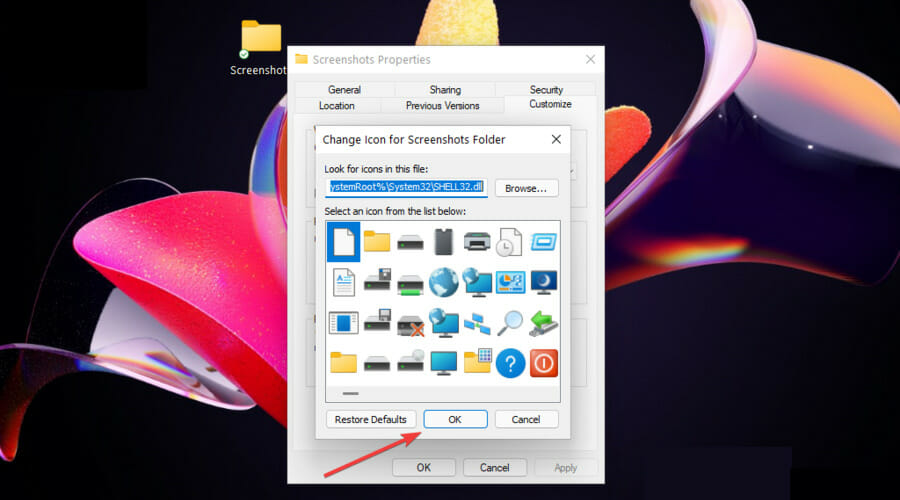Pick the dark chip device icon
The height and width of the screenshot is (500, 900).
pyautogui.click(x=444, y=242)
